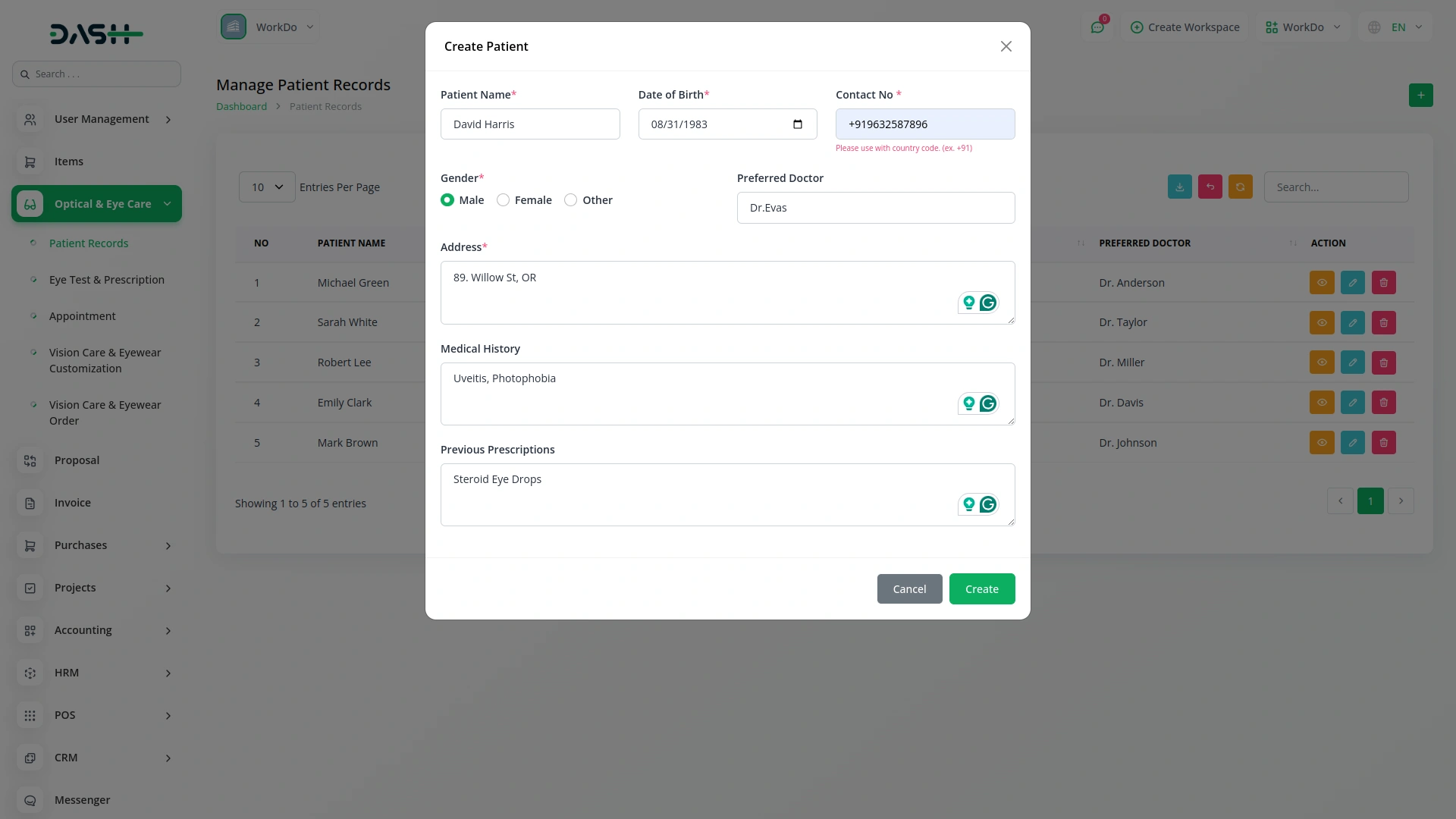Select the Male gender radio button
Screen dimensions: 1456x819
click(x=447, y=200)
